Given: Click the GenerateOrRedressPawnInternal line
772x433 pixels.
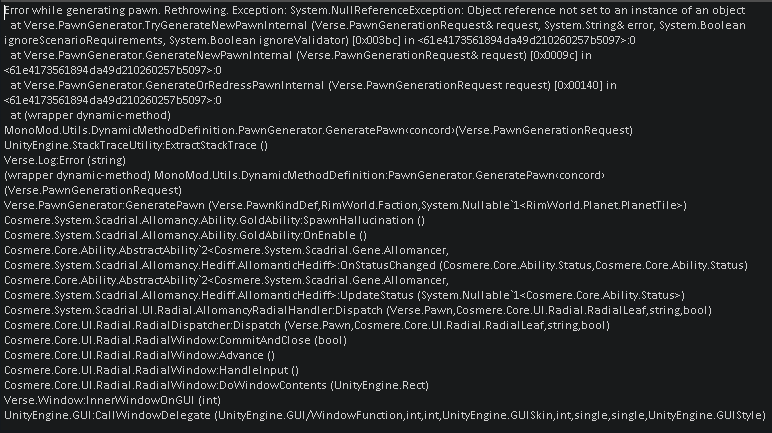Looking at the screenshot, I should [313, 85].
